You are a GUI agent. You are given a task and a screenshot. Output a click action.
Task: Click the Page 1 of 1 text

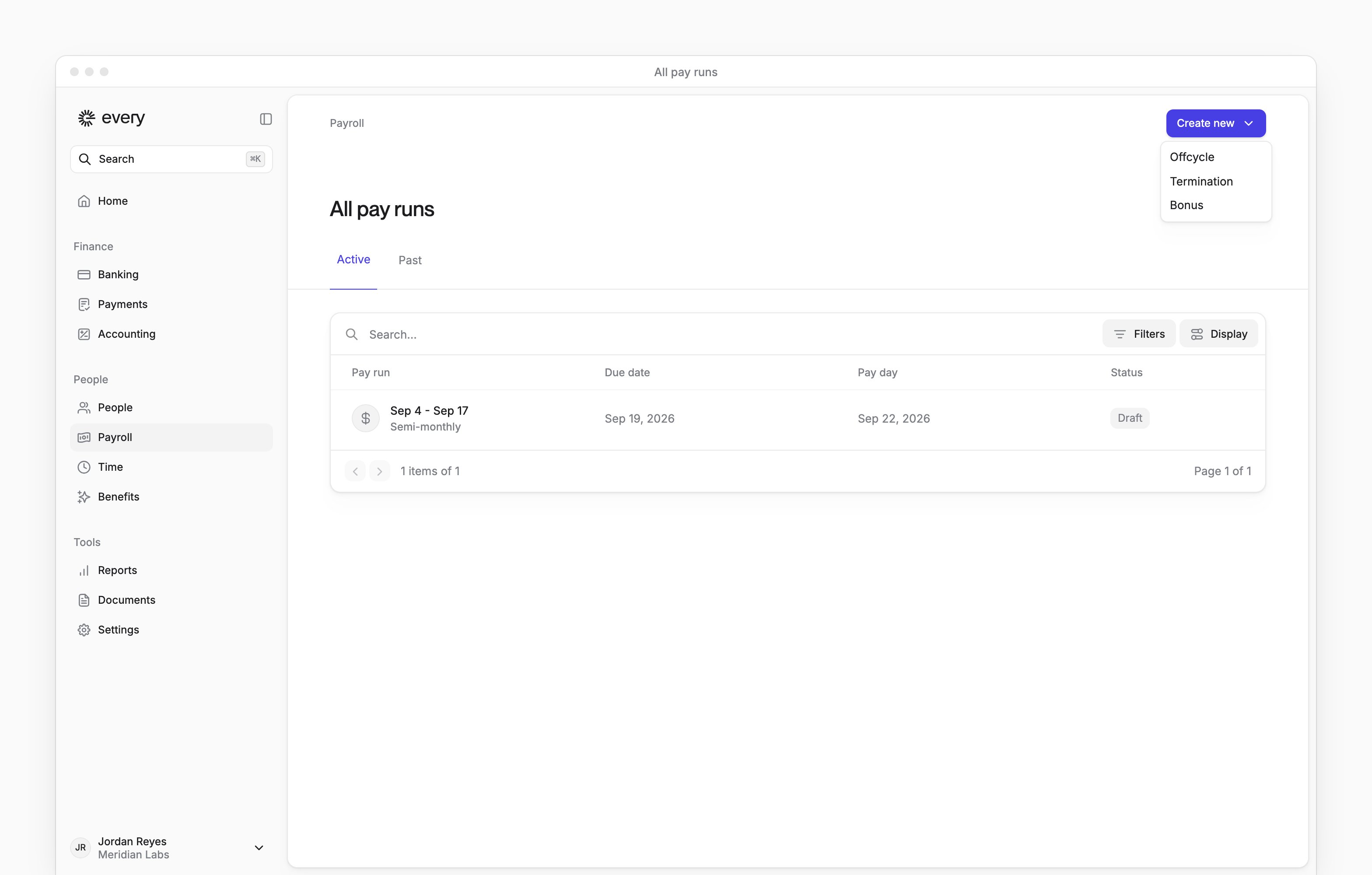(1222, 471)
